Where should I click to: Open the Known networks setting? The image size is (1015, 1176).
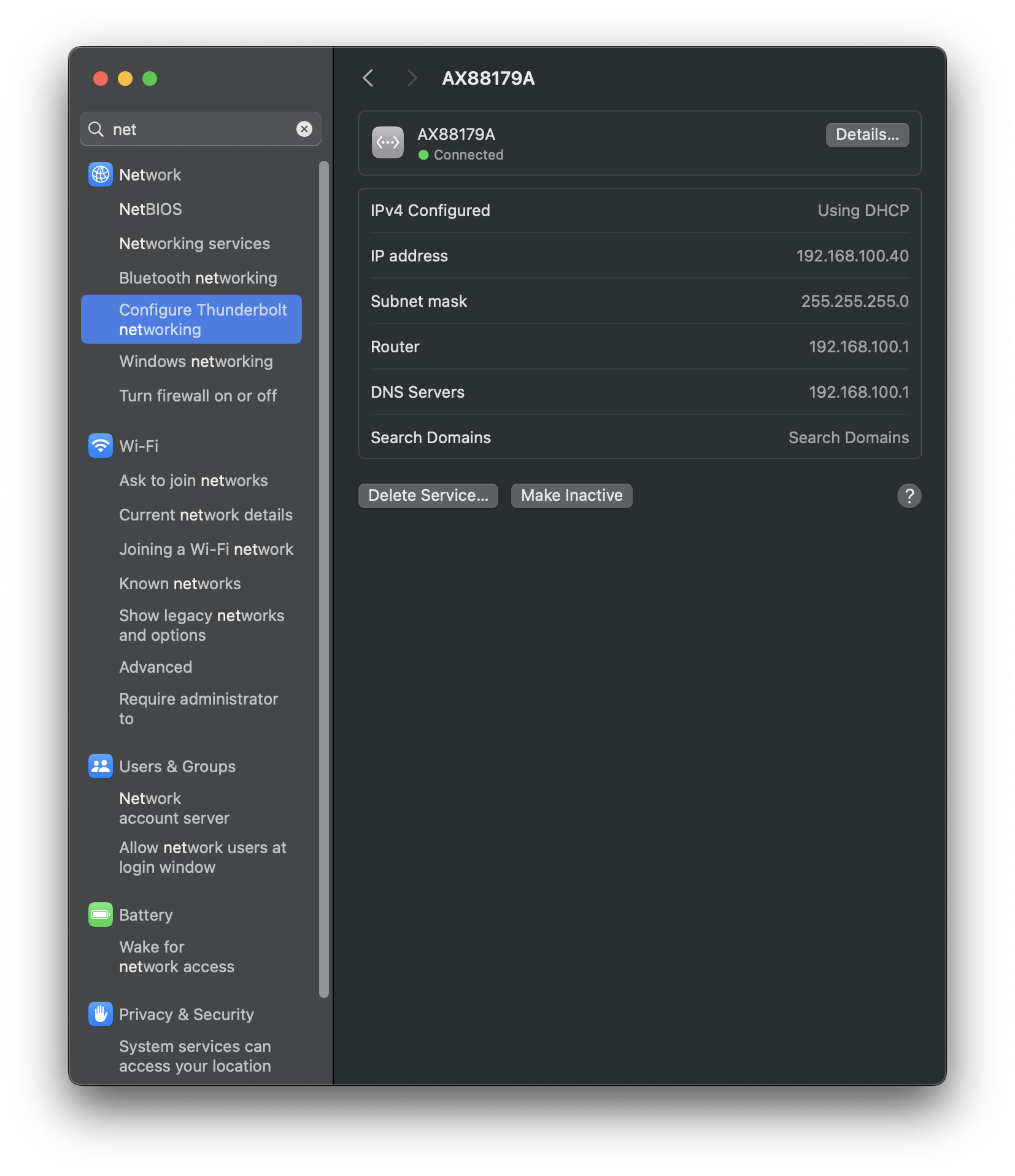tap(180, 583)
